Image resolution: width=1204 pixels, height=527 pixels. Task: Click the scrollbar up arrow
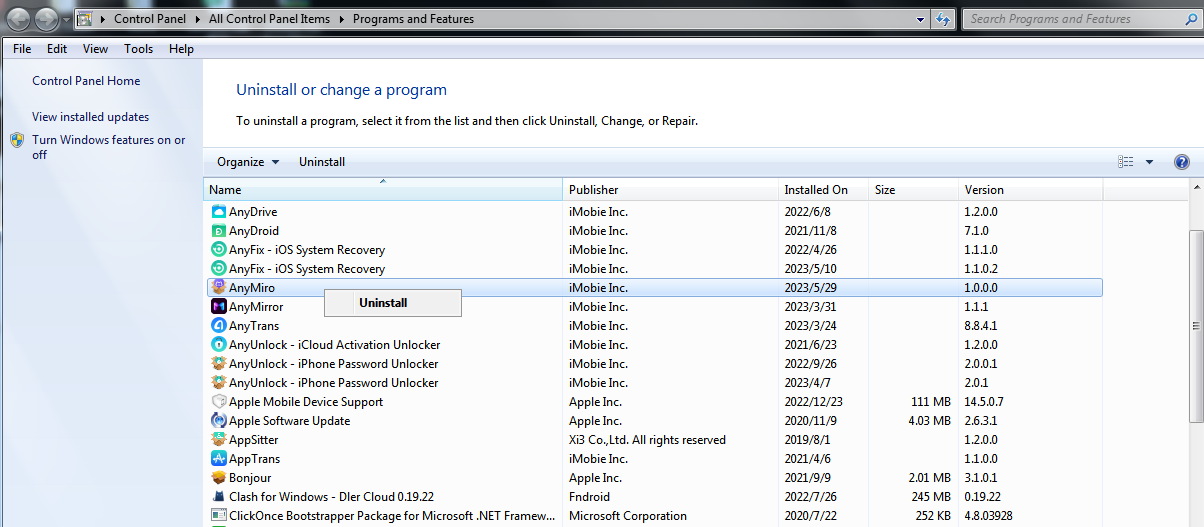pos(1196,188)
